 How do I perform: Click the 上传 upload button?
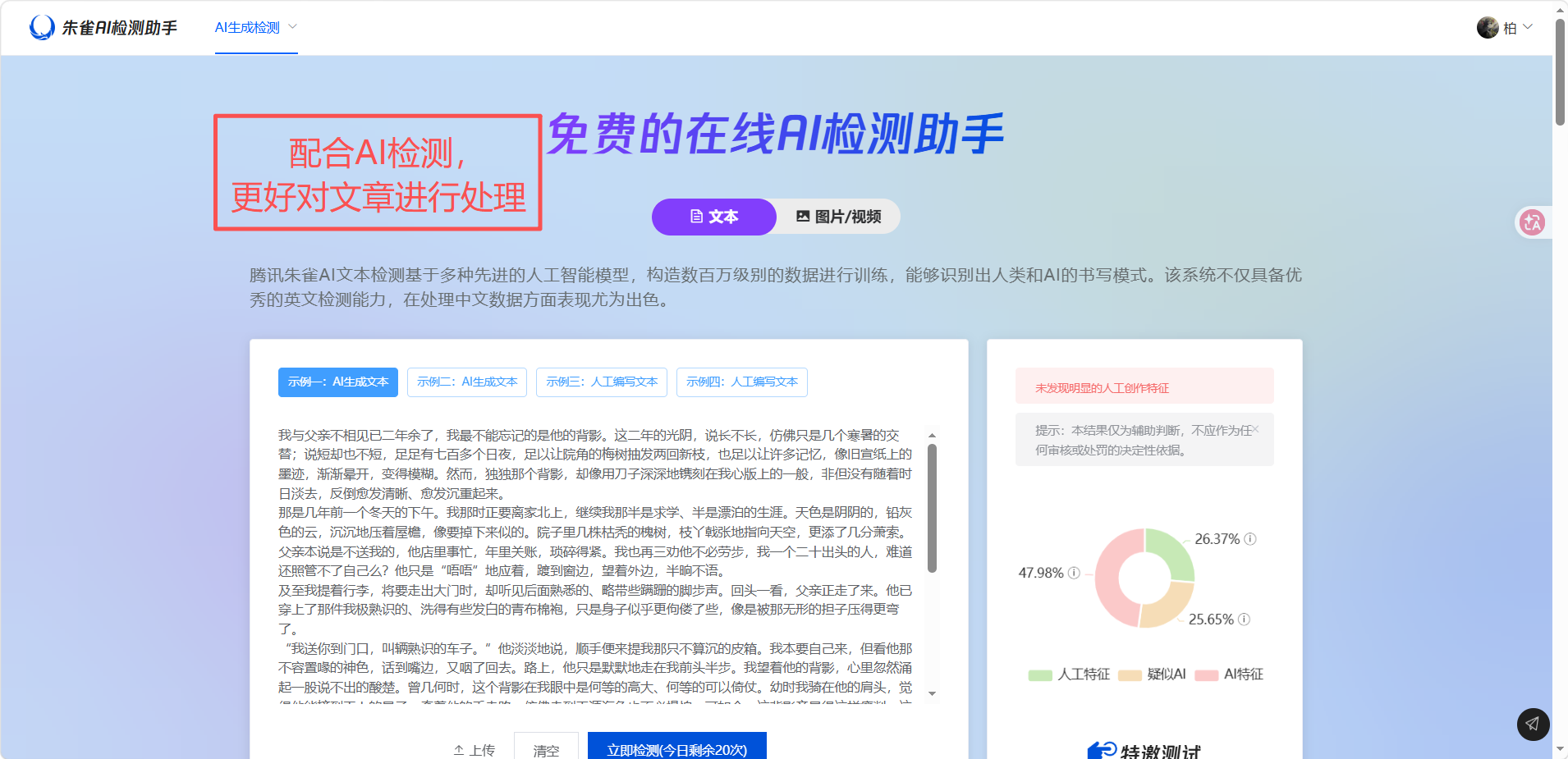coord(475,750)
